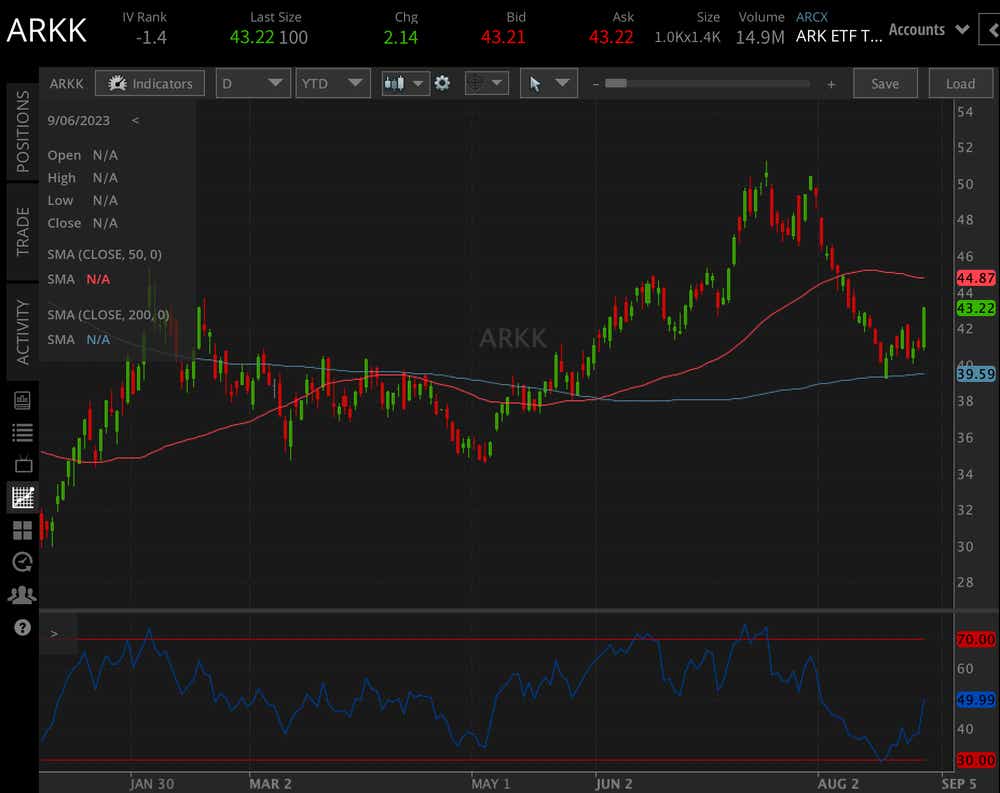Select the charts icon in sidebar

click(22, 497)
